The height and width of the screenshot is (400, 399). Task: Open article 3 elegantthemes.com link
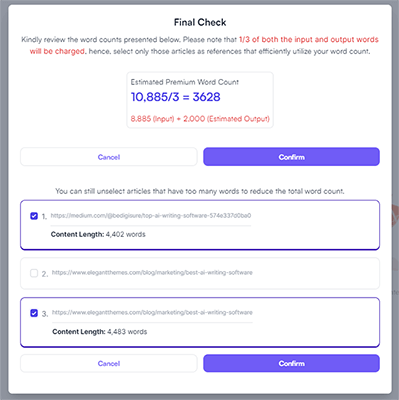pos(152,312)
